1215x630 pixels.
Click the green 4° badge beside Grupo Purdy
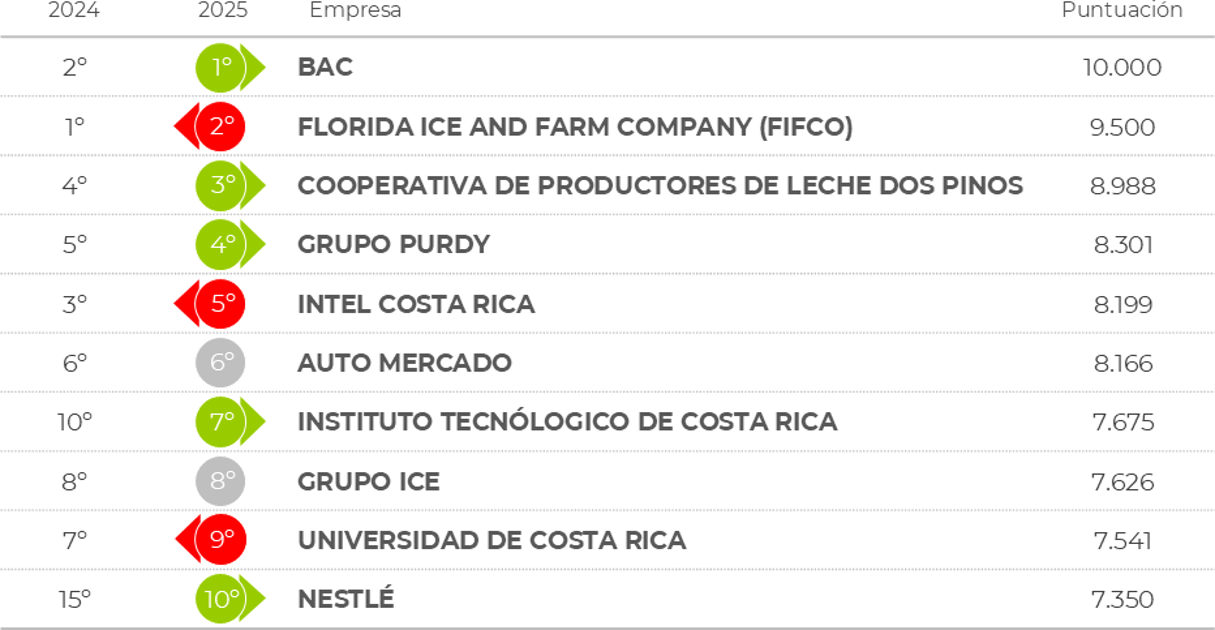pyautogui.click(x=221, y=245)
